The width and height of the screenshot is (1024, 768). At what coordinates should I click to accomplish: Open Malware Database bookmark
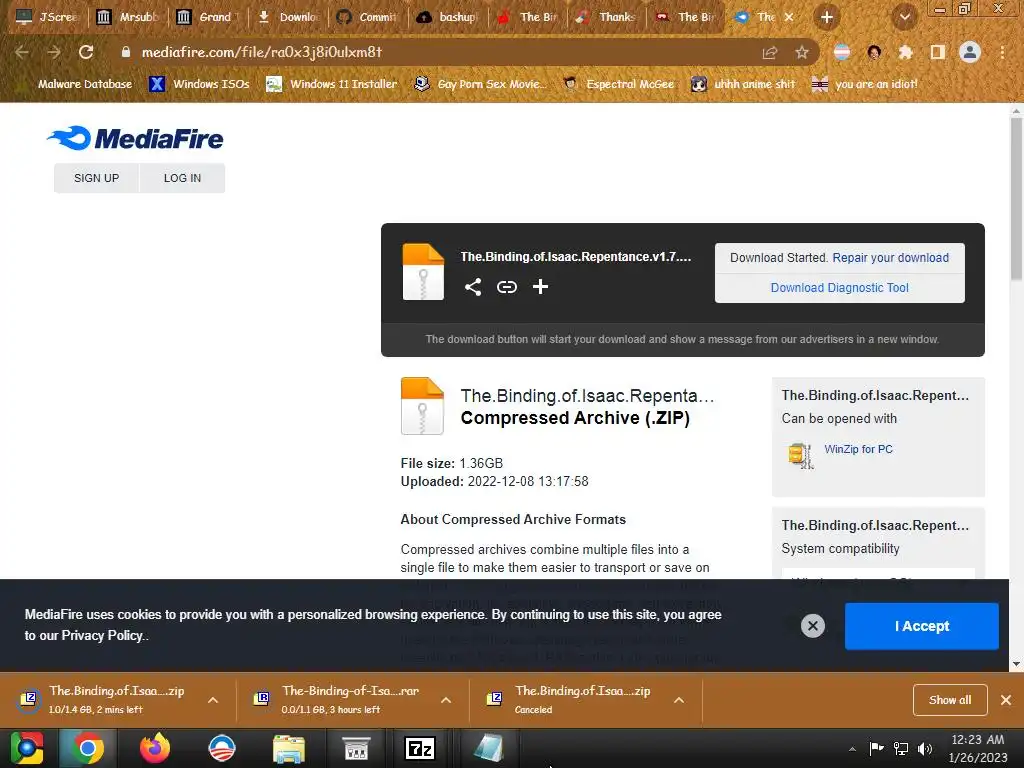click(84, 84)
